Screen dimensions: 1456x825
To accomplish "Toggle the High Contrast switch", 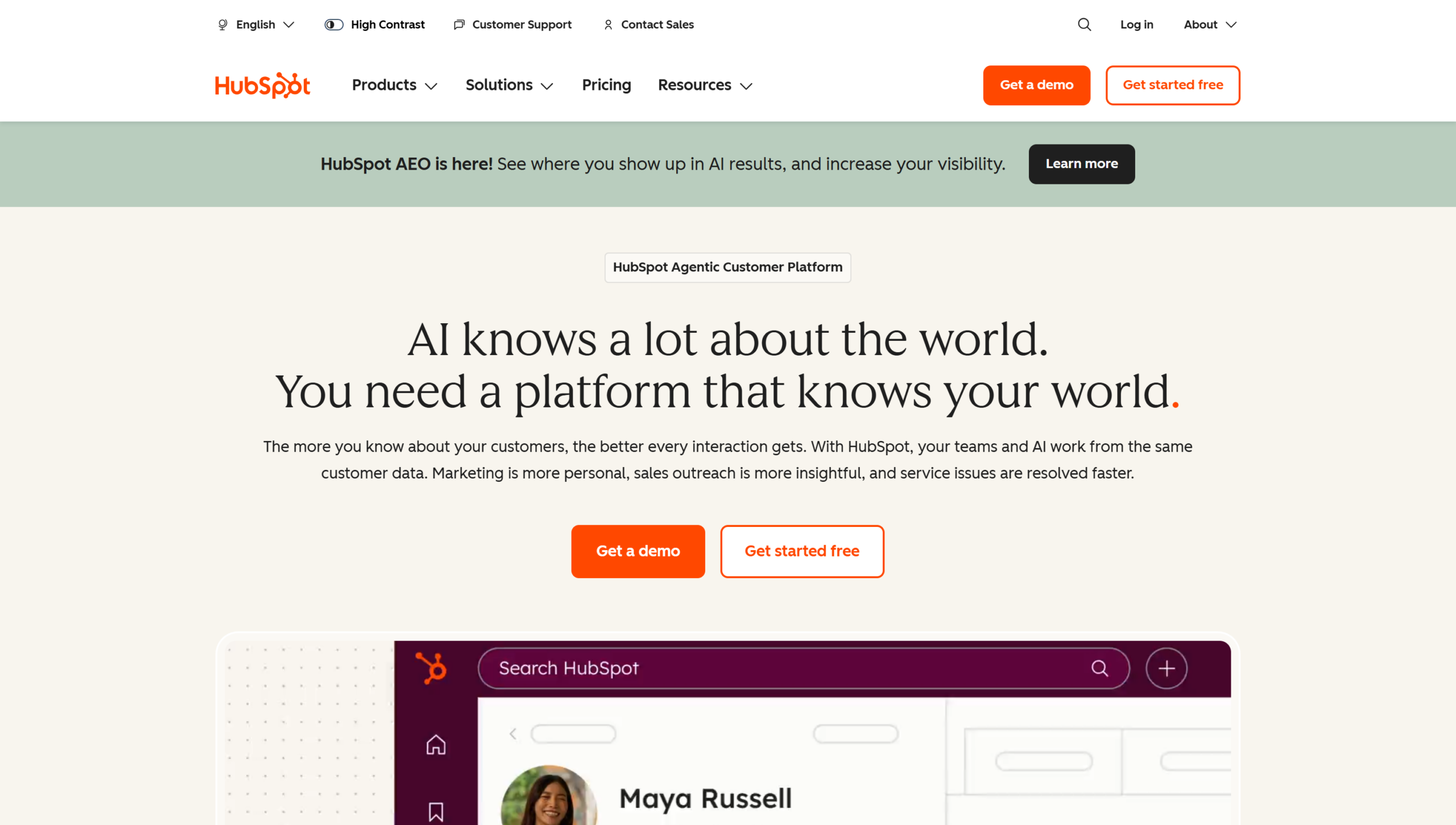I will (334, 24).
